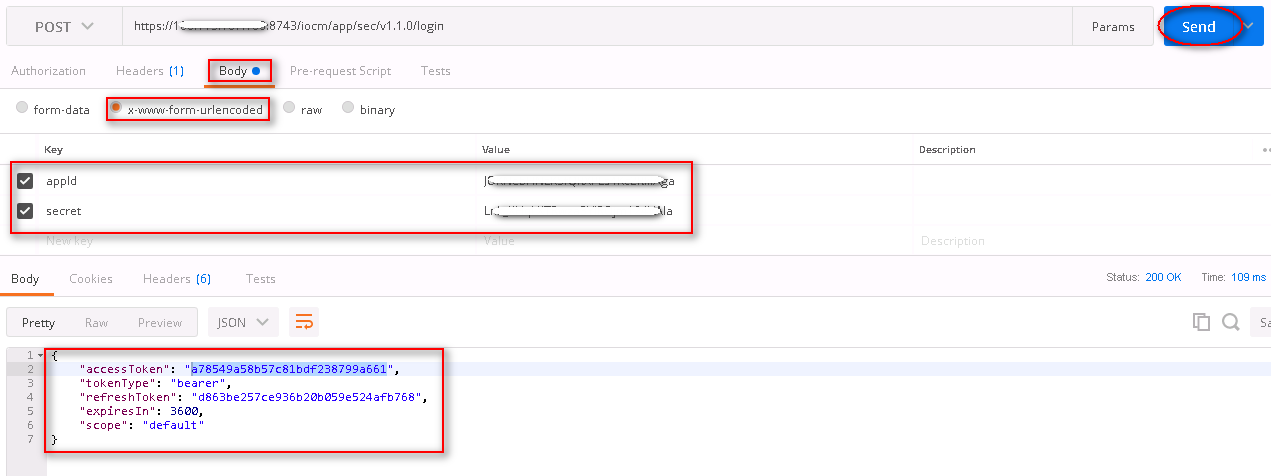Viewport: 1271px width, 476px height.
Task: Select the raw body type
Action: point(289,108)
